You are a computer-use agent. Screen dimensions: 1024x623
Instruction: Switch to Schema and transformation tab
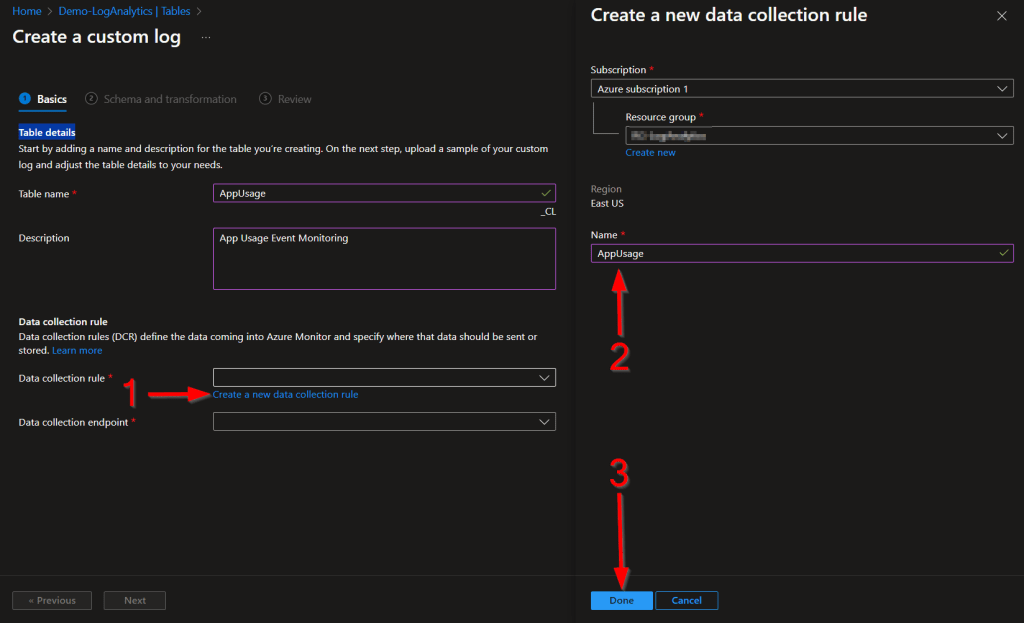tap(161, 99)
